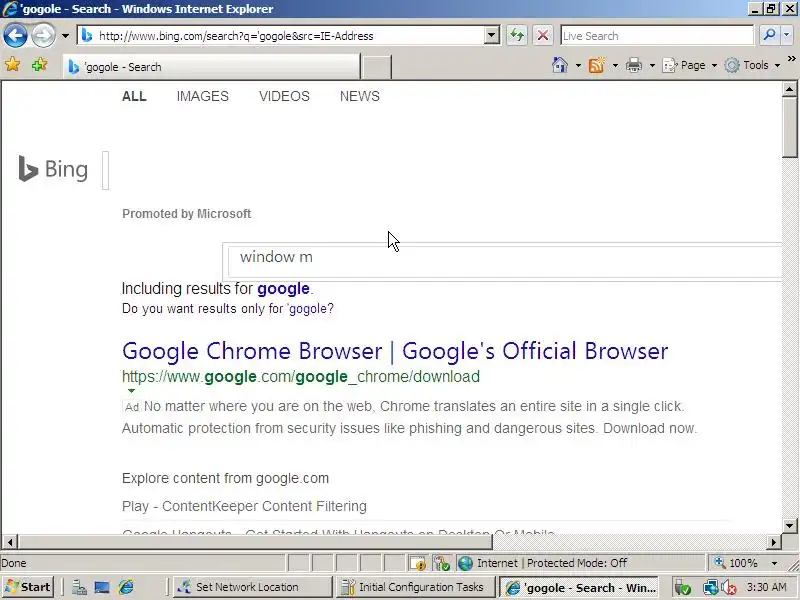The height and width of the screenshot is (600, 800).
Task: Click the vertical scrollbar thumb
Action: click(x=789, y=128)
